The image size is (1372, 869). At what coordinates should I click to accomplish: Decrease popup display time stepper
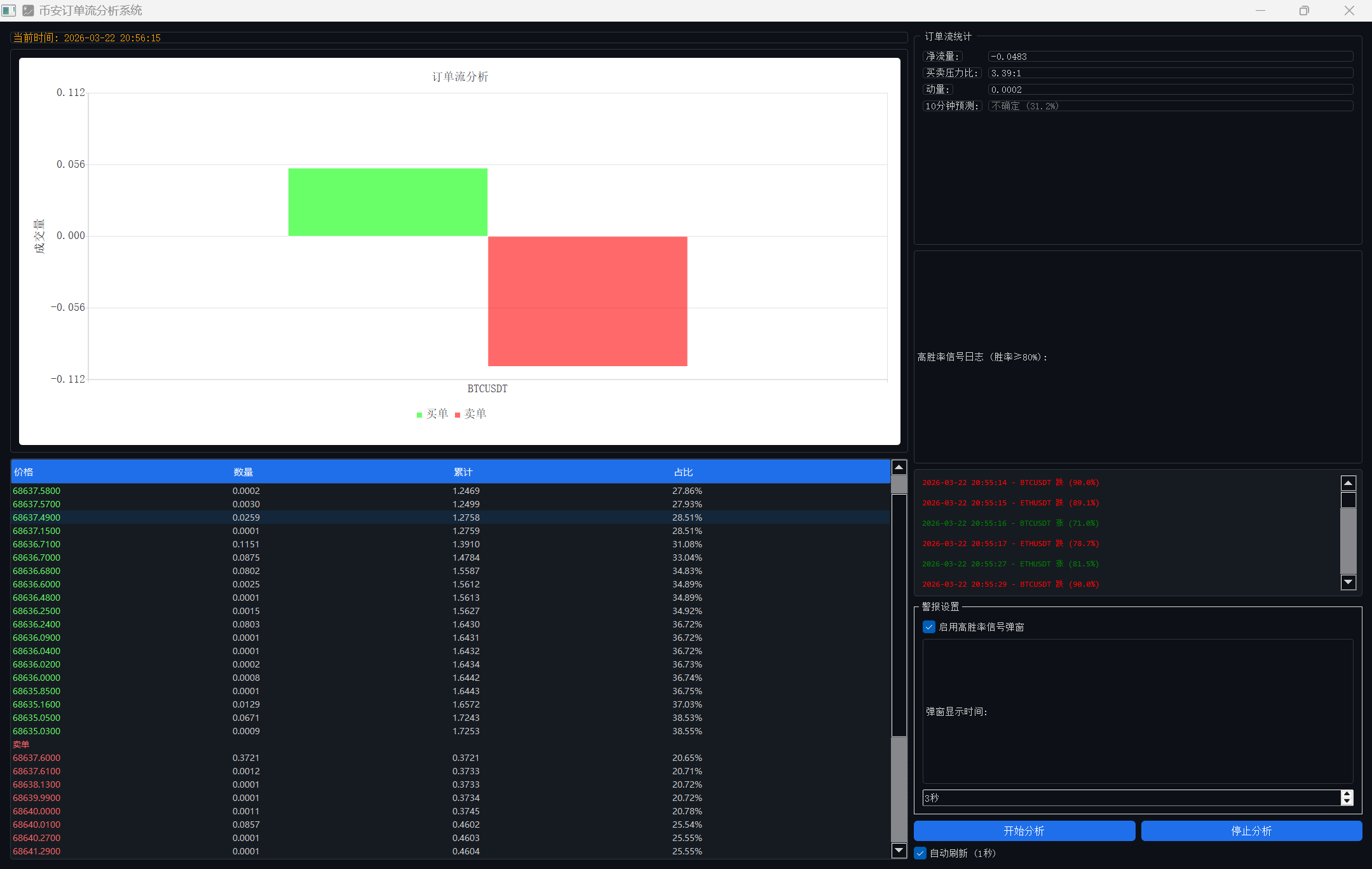point(1347,802)
